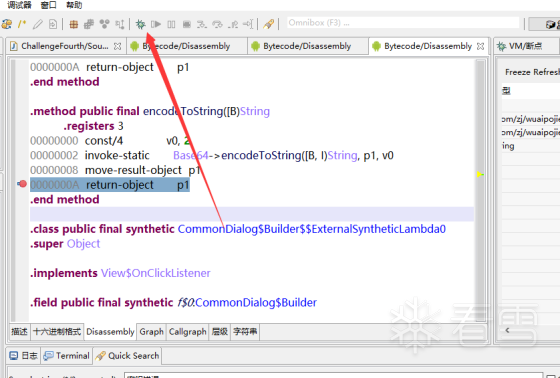Switch to the Graph tab

(152, 332)
